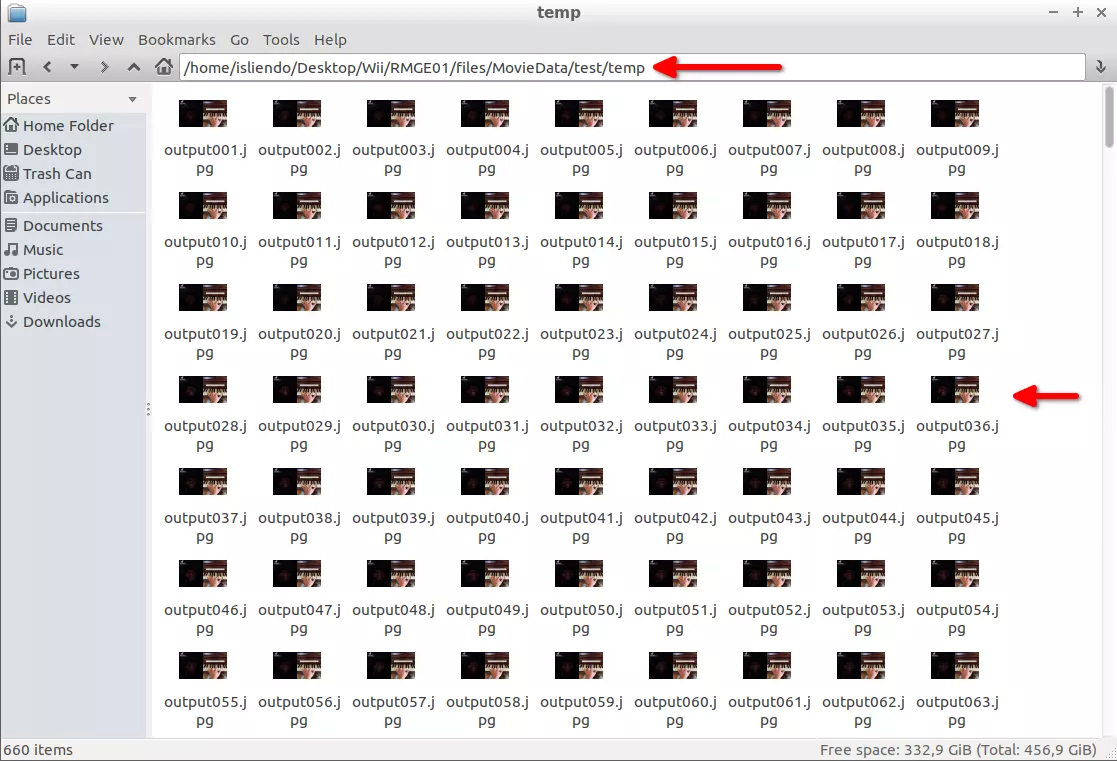Select output040.jpg thumbnail
This screenshot has height=761, width=1117.
[485, 481]
